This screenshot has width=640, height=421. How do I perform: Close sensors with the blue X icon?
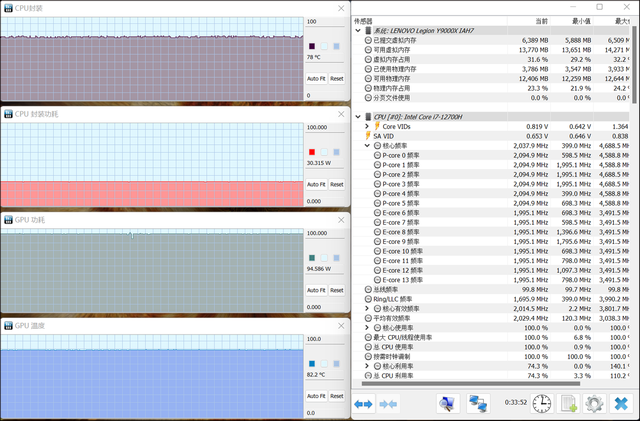click(621, 404)
